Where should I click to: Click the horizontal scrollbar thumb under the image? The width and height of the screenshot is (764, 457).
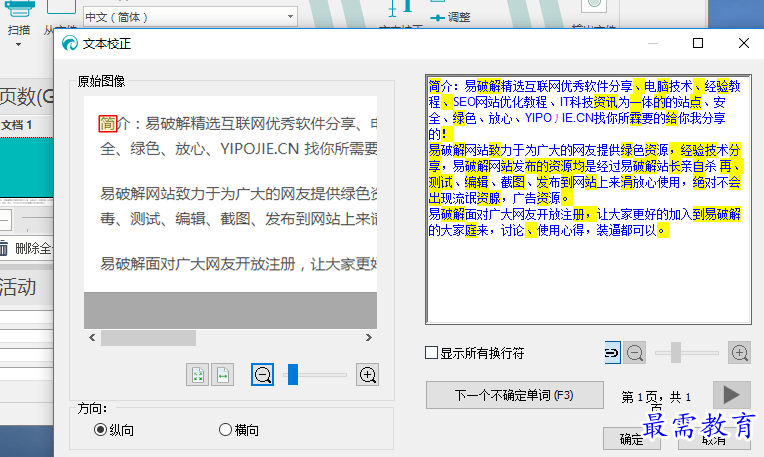click(148, 338)
